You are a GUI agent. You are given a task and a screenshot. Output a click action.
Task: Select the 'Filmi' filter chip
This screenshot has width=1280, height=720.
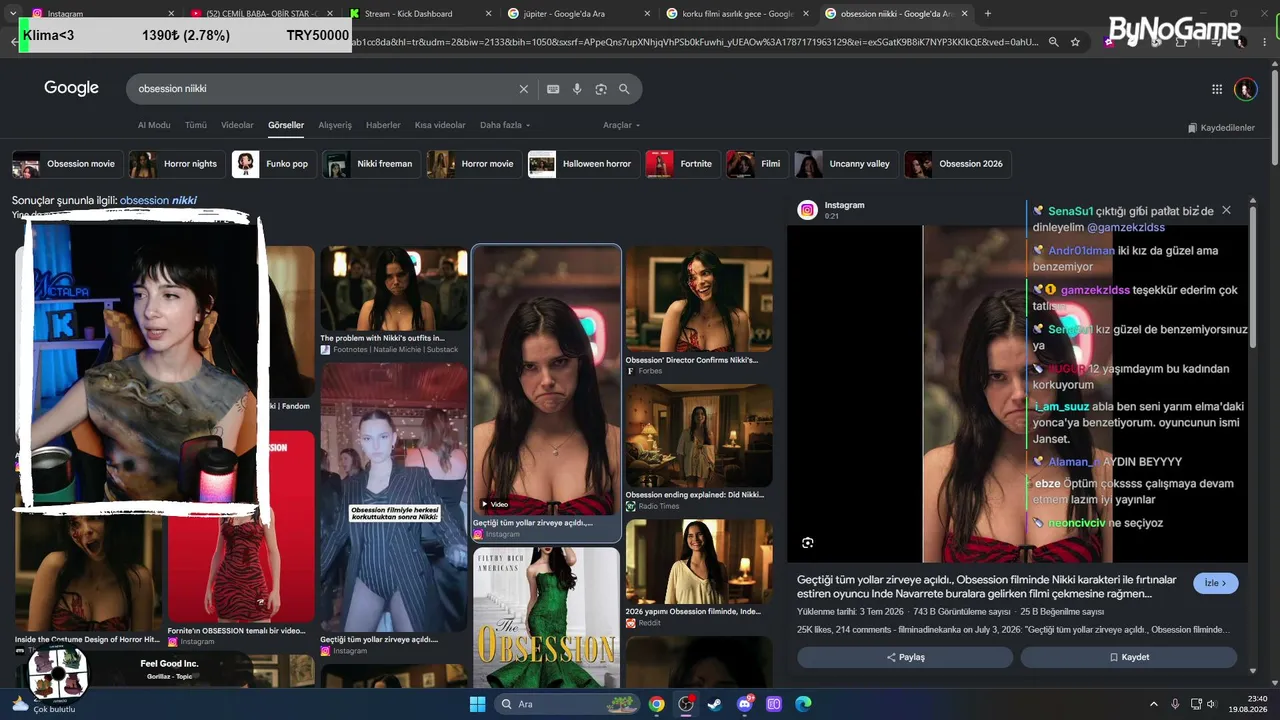757,164
